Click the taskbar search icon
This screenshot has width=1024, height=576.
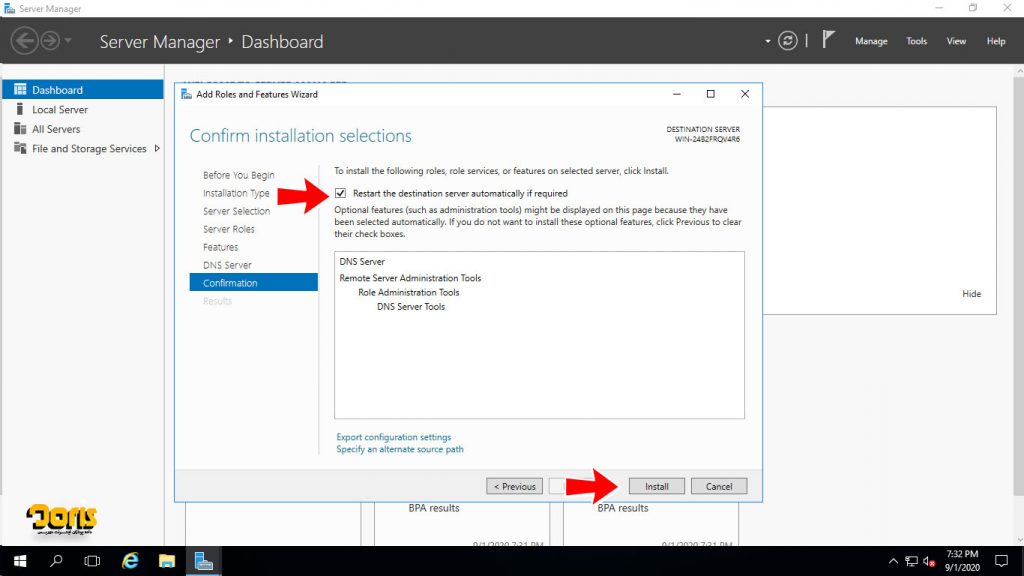(x=56, y=561)
